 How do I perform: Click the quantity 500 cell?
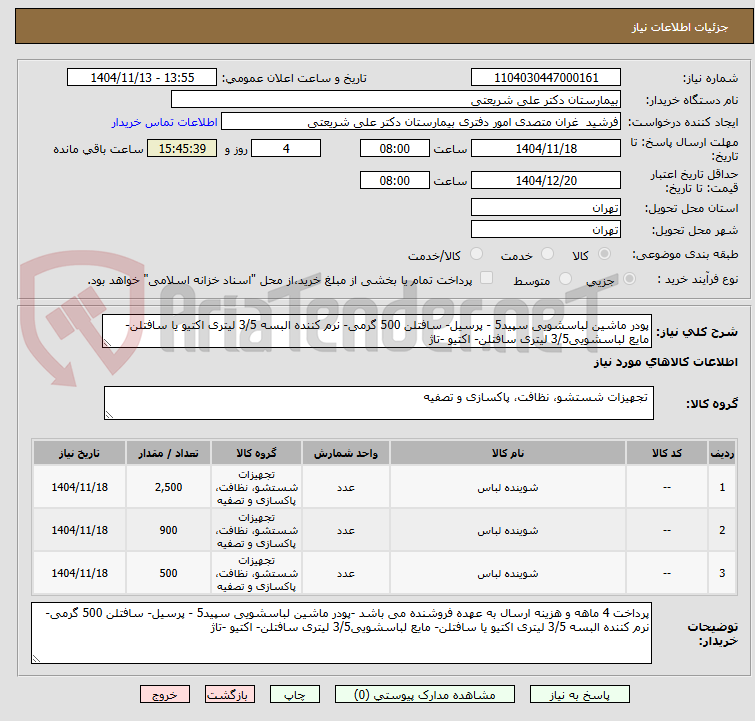168,573
